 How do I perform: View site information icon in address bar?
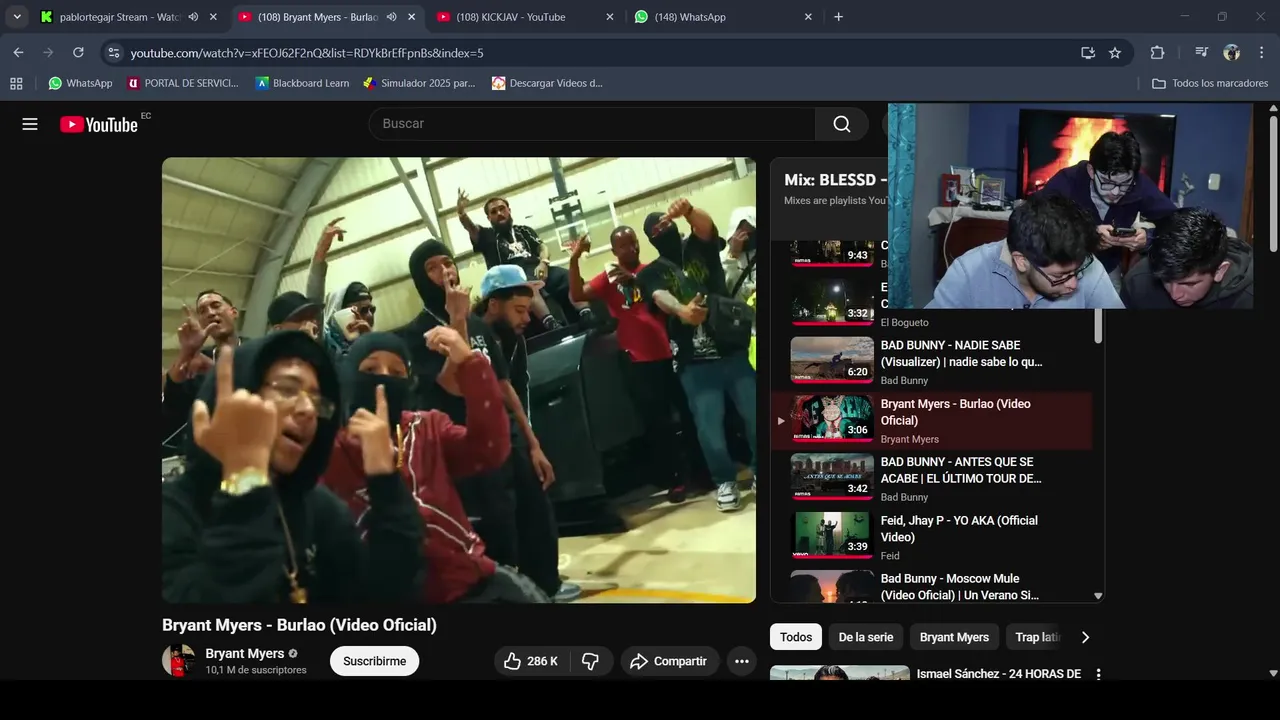(114, 52)
